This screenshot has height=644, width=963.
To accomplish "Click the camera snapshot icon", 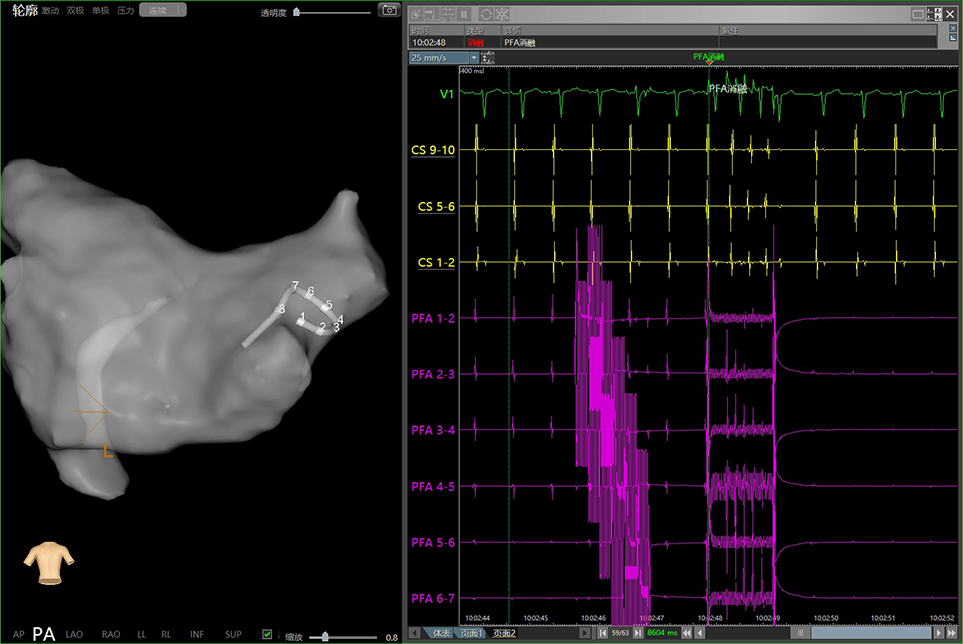I will (390, 10).
